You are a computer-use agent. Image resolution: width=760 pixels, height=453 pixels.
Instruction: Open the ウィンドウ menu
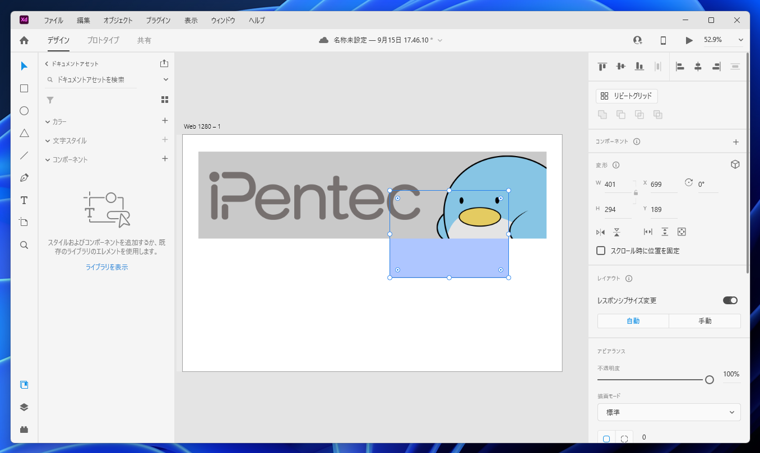tap(223, 20)
